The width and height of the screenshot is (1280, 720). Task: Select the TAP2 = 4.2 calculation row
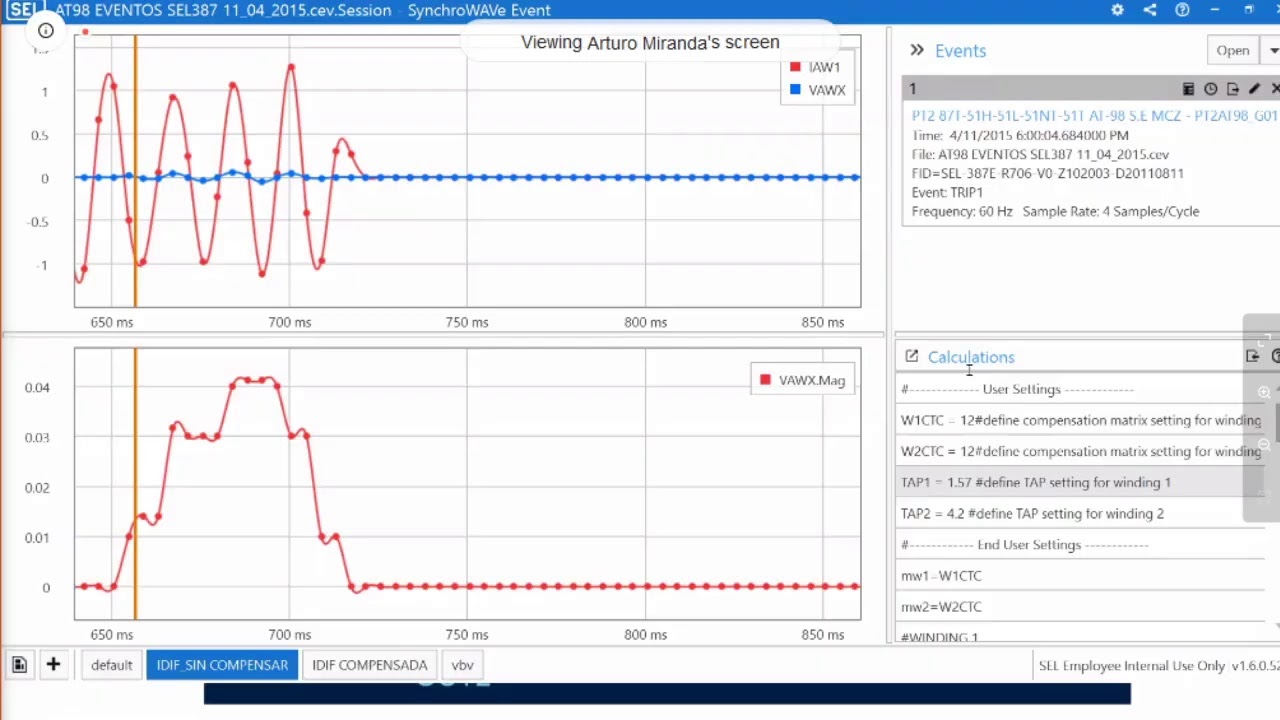point(1081,513)
